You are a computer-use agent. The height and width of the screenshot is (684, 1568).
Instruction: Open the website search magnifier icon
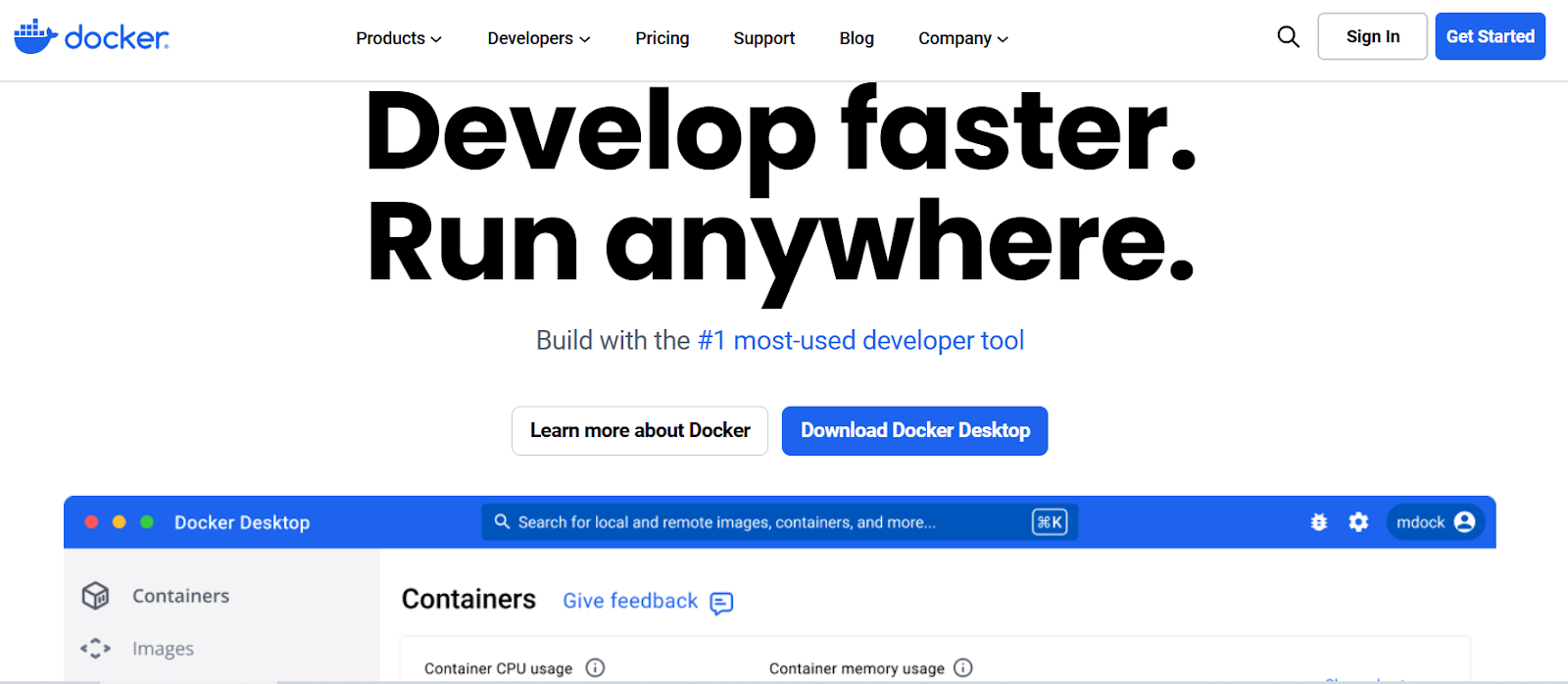[x=1289, y=37]
